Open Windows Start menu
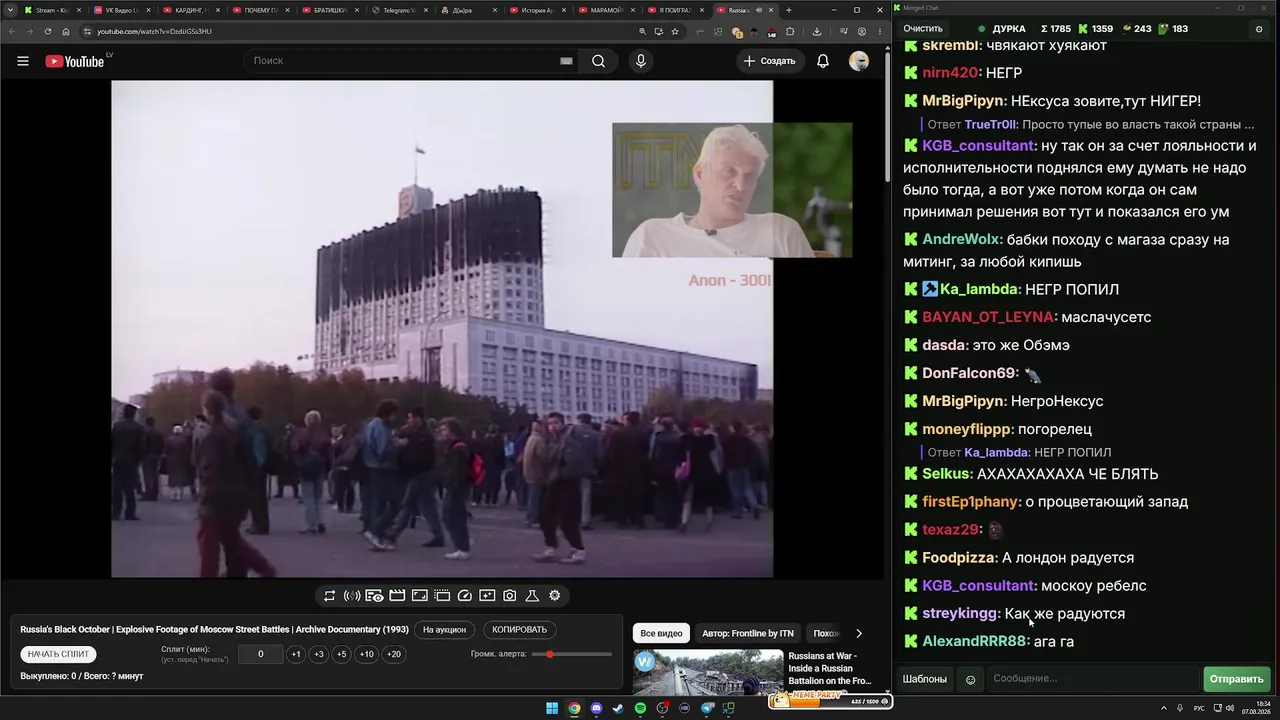This screenshot has width=1280, height=720. [552, 708]
